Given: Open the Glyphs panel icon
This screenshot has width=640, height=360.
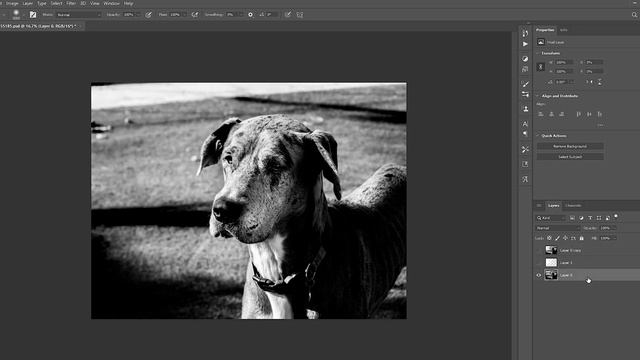Looking at the screenshot, I should click(x=525, y=179).
